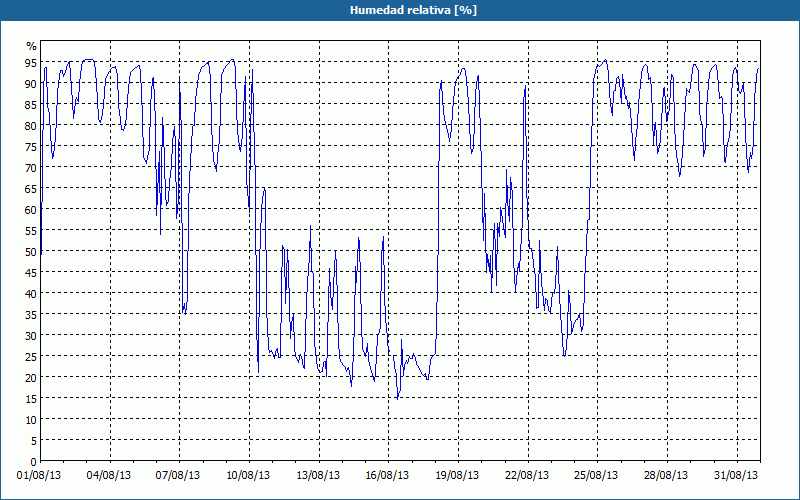The width and height of the screenshot is (800, 500).
Task: Select the 04/08/13 date label
Action: [x=109, y=476]
